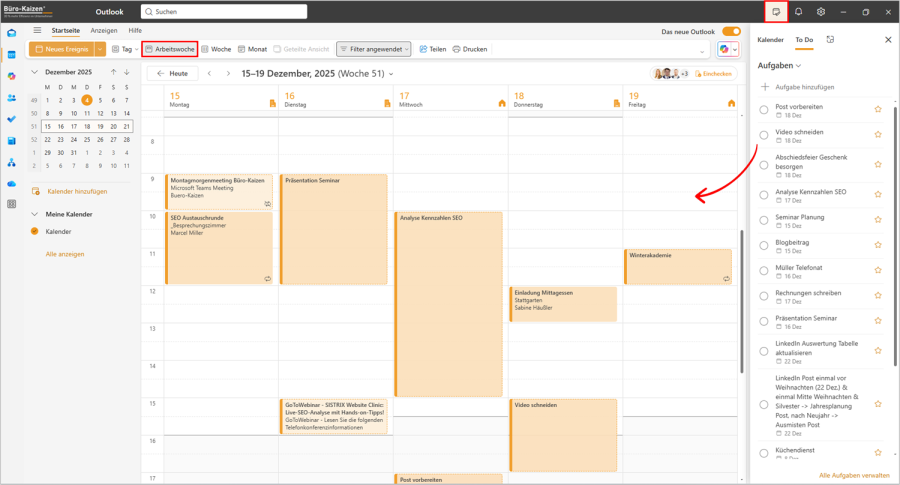Complete the Post vorbereiten task circle
Viewport: 900px width, 485px height.
[x=763, y=110]
